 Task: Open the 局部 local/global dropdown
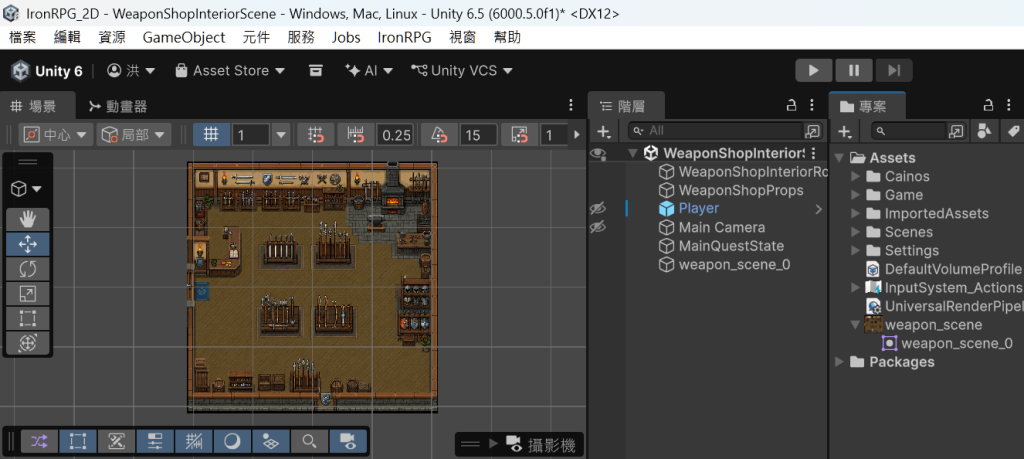(x=134, y=135)
